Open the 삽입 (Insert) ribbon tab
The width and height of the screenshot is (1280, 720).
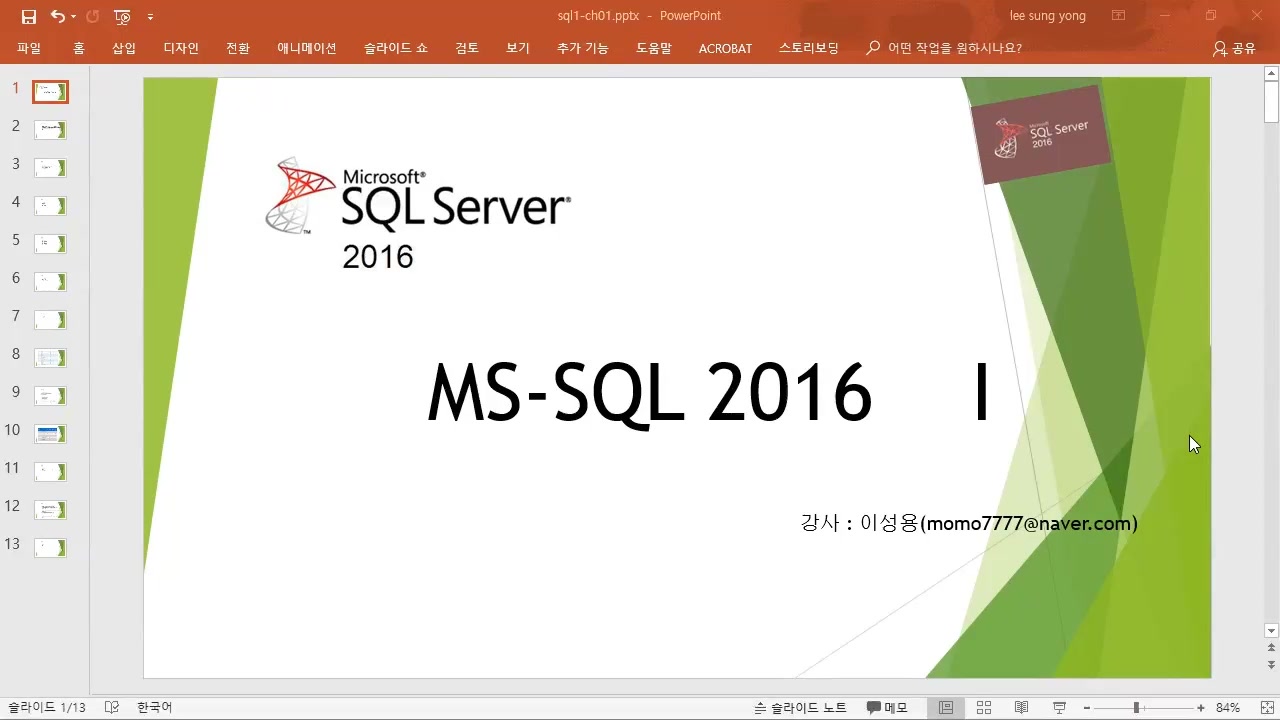[124, 48]
